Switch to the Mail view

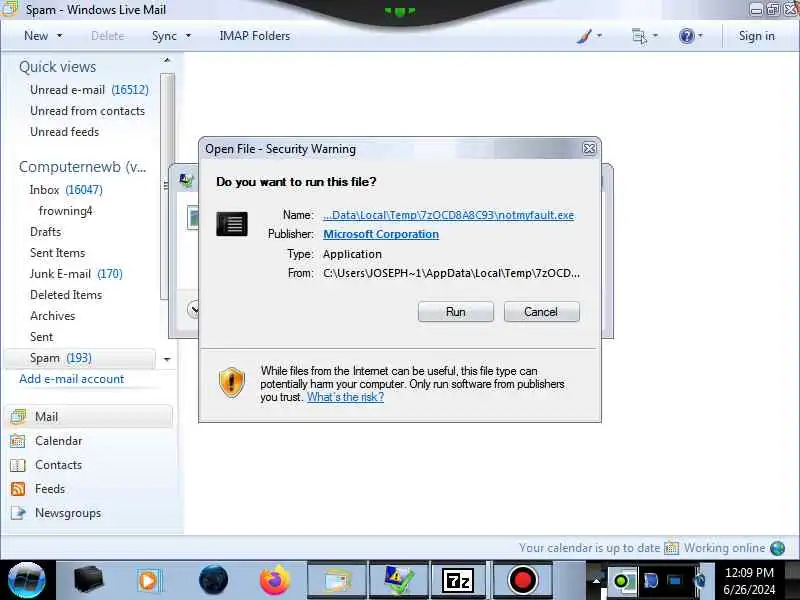pos(89,417)
